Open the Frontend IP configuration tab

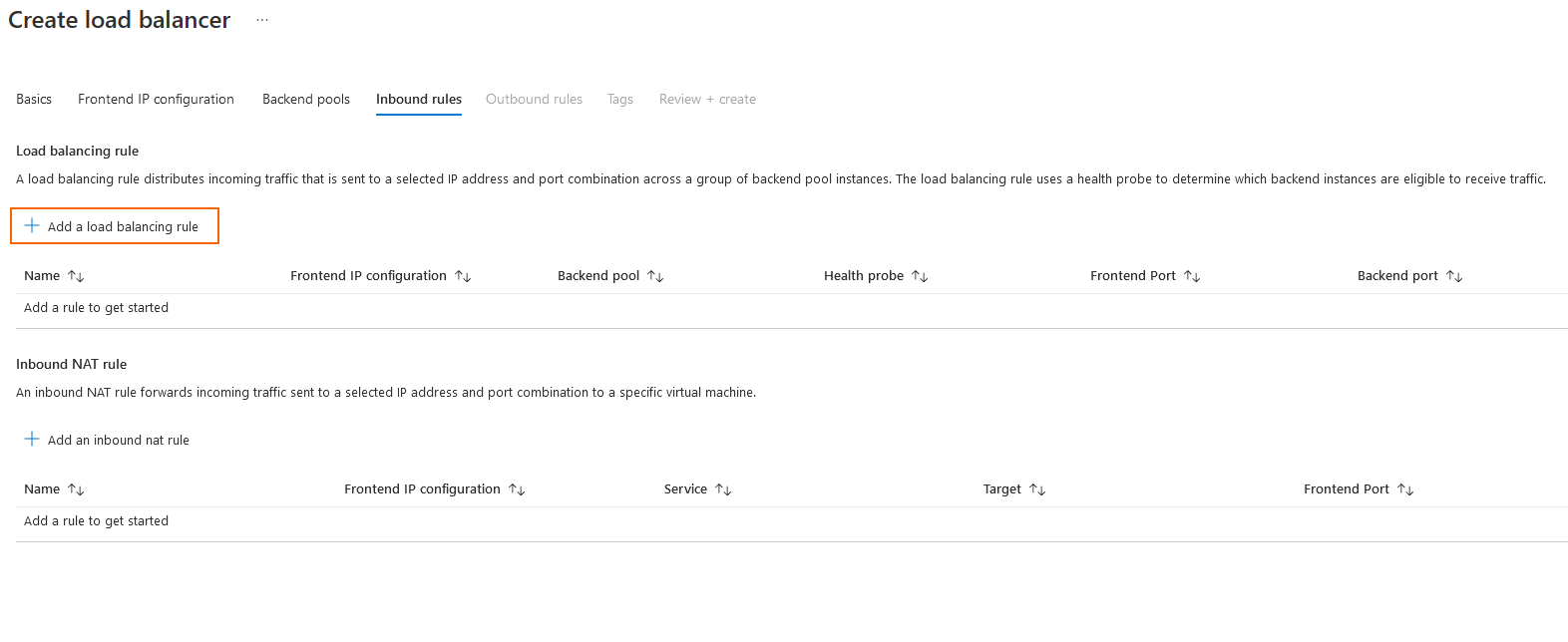tap(156, 100)
